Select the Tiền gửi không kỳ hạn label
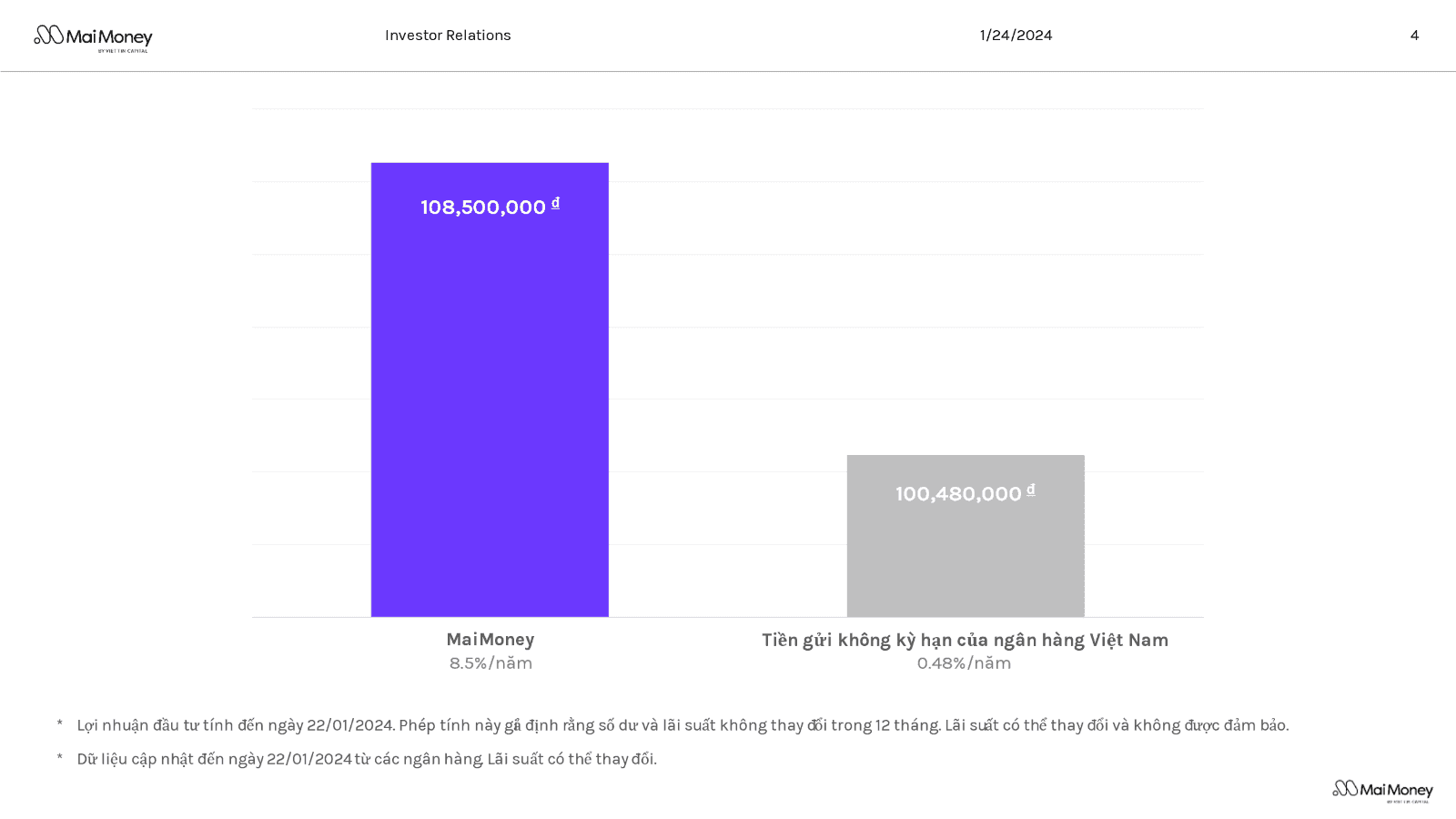The height and width of the screenshot is (819, 1456). coord(965,640)
